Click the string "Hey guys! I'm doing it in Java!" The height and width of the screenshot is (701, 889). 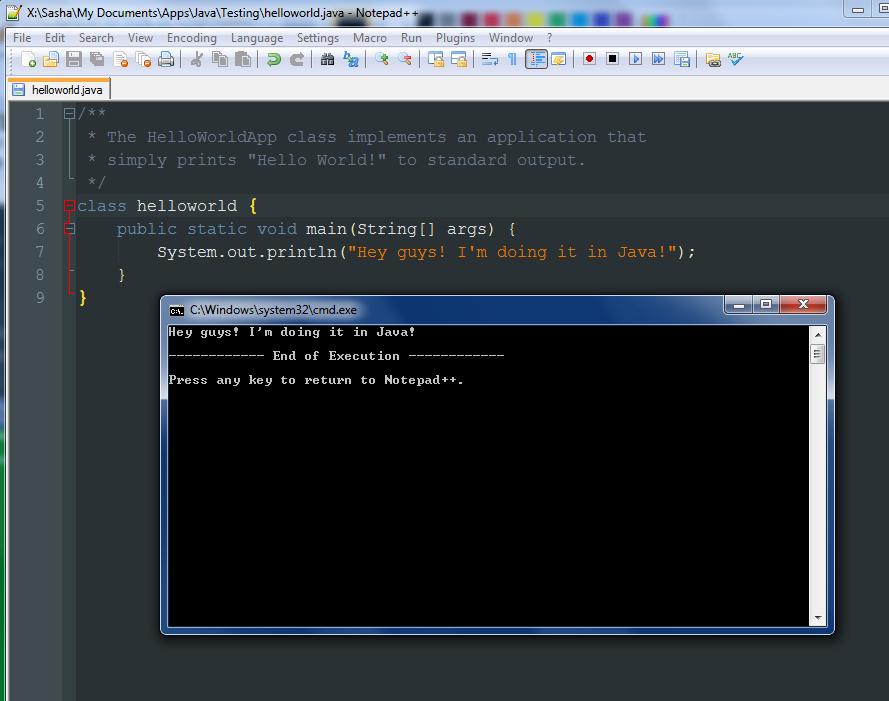click(x=513, y=252)
